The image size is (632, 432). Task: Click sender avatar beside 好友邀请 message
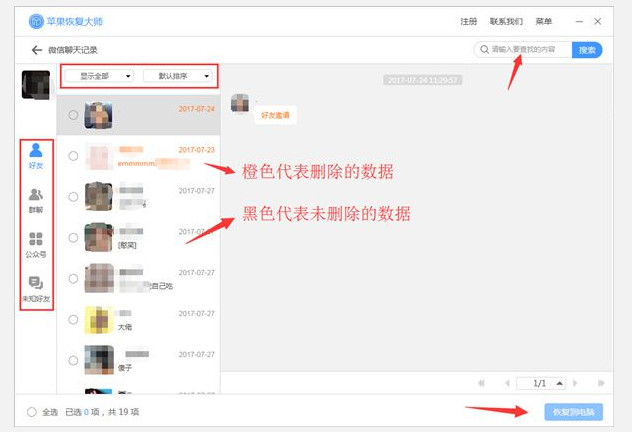[x=240, y=103]
